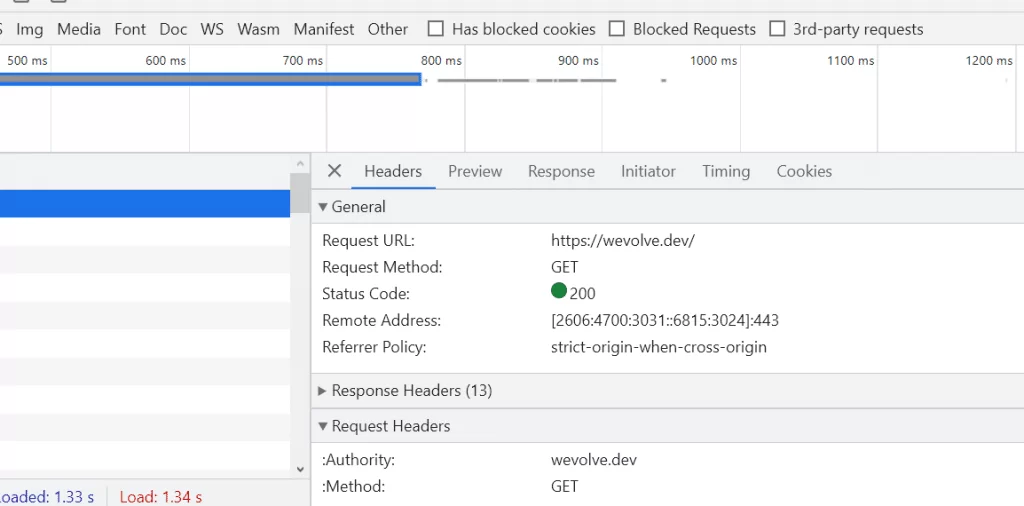
Task: Click the :Authority wevolve.dev value
Action: click(x=594, y=460)
